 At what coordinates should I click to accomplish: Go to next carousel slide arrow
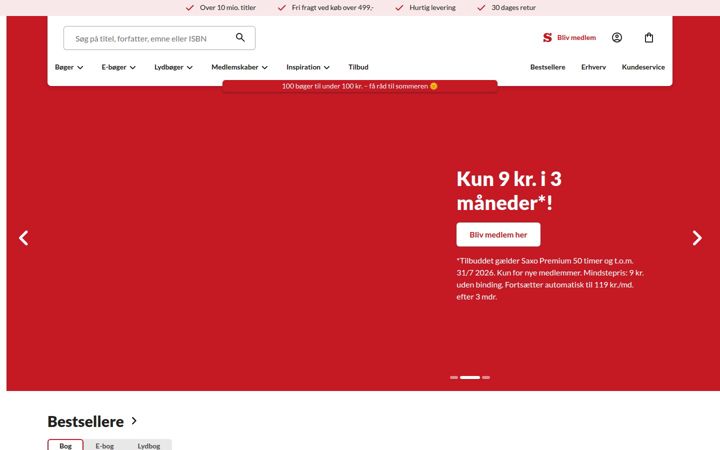click(x=697, y=238)
